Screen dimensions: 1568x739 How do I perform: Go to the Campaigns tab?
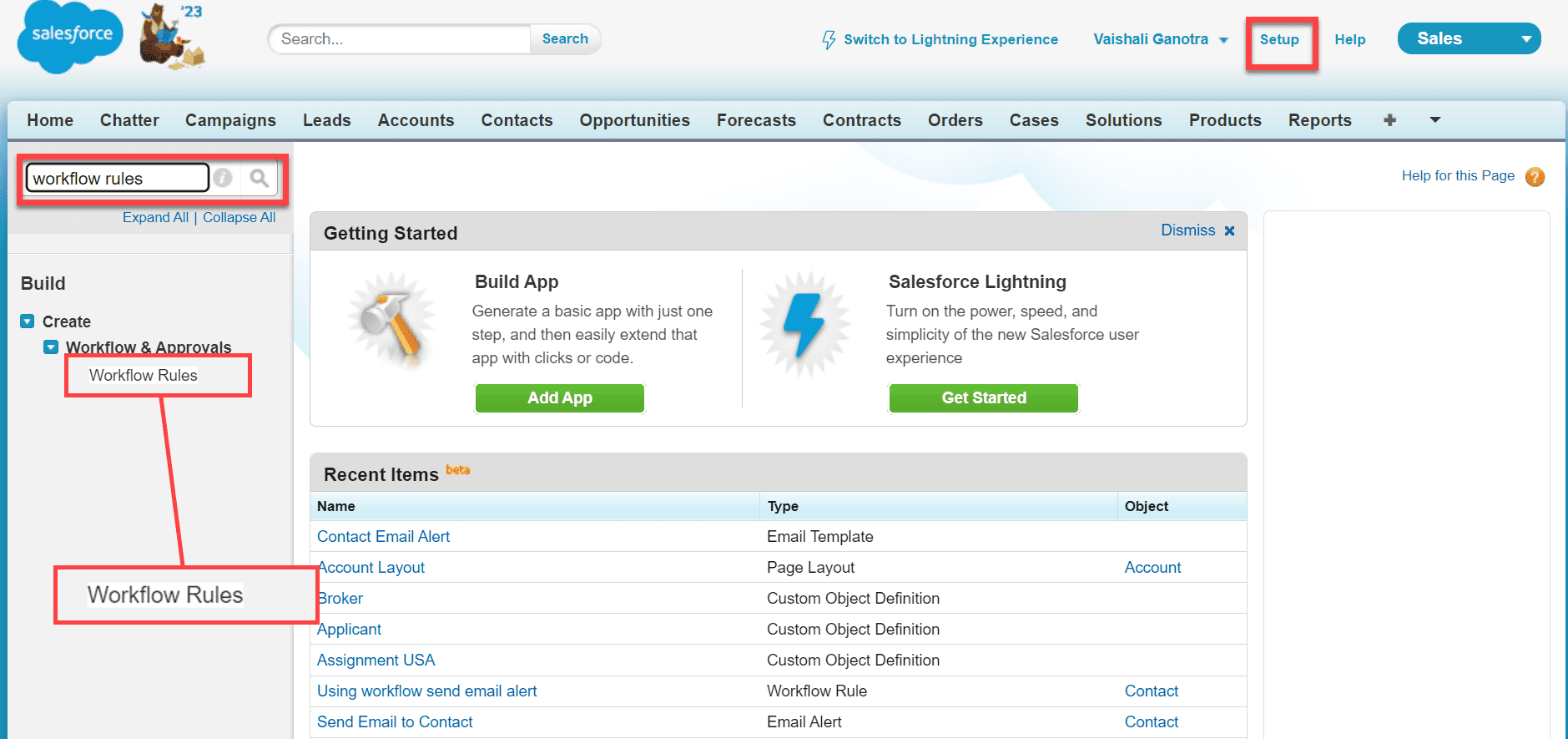coord(230,120)
